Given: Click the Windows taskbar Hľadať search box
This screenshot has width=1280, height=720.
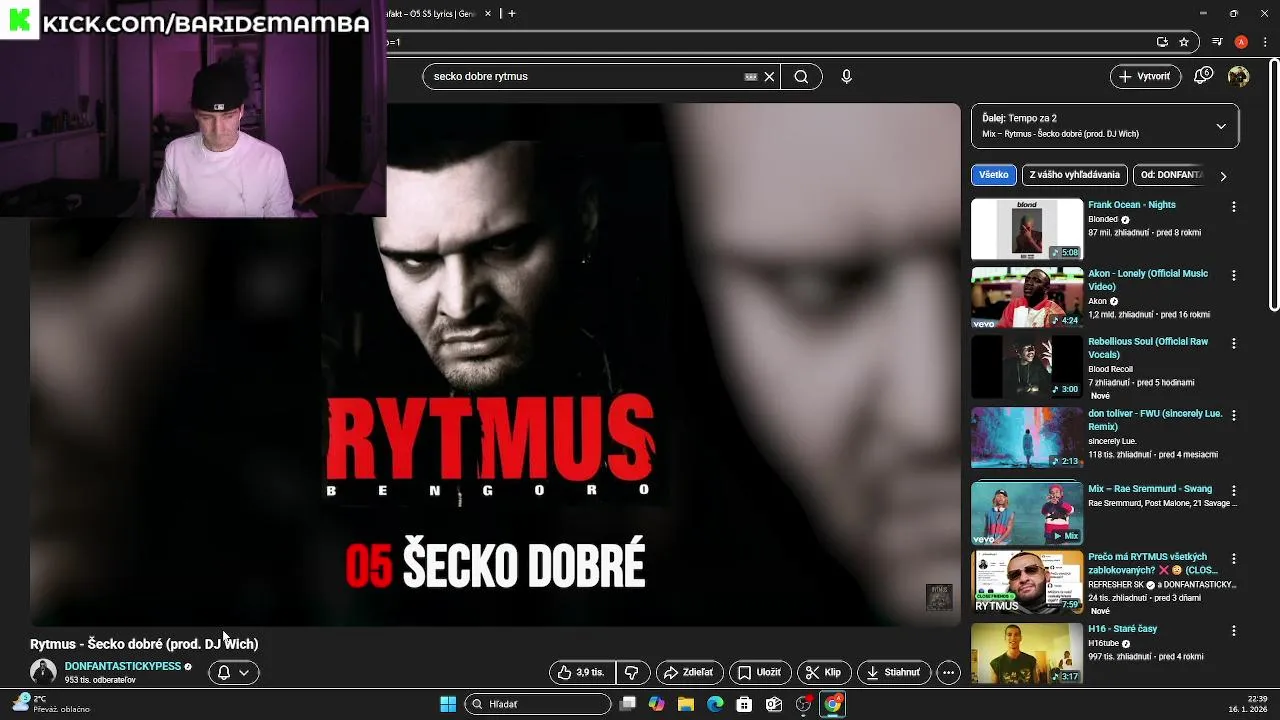Looking at the screenshot, I should click(538, 704).
